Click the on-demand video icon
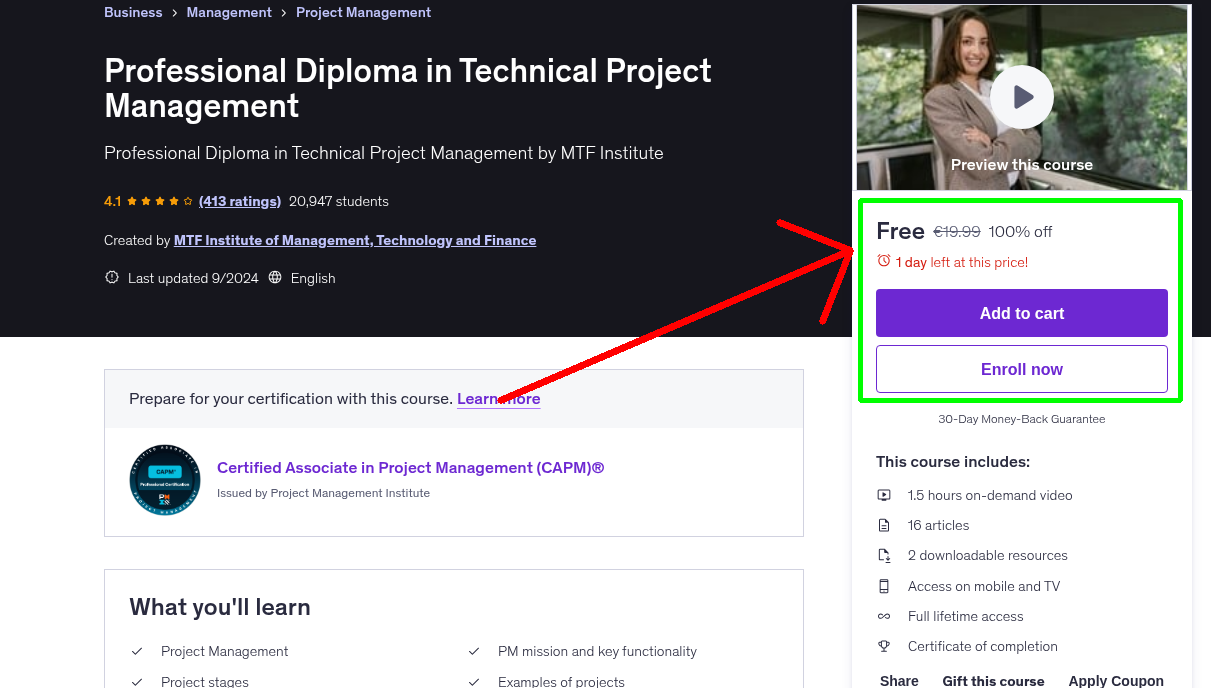The width and height of the screenshot is (1211, 688). 884,495
